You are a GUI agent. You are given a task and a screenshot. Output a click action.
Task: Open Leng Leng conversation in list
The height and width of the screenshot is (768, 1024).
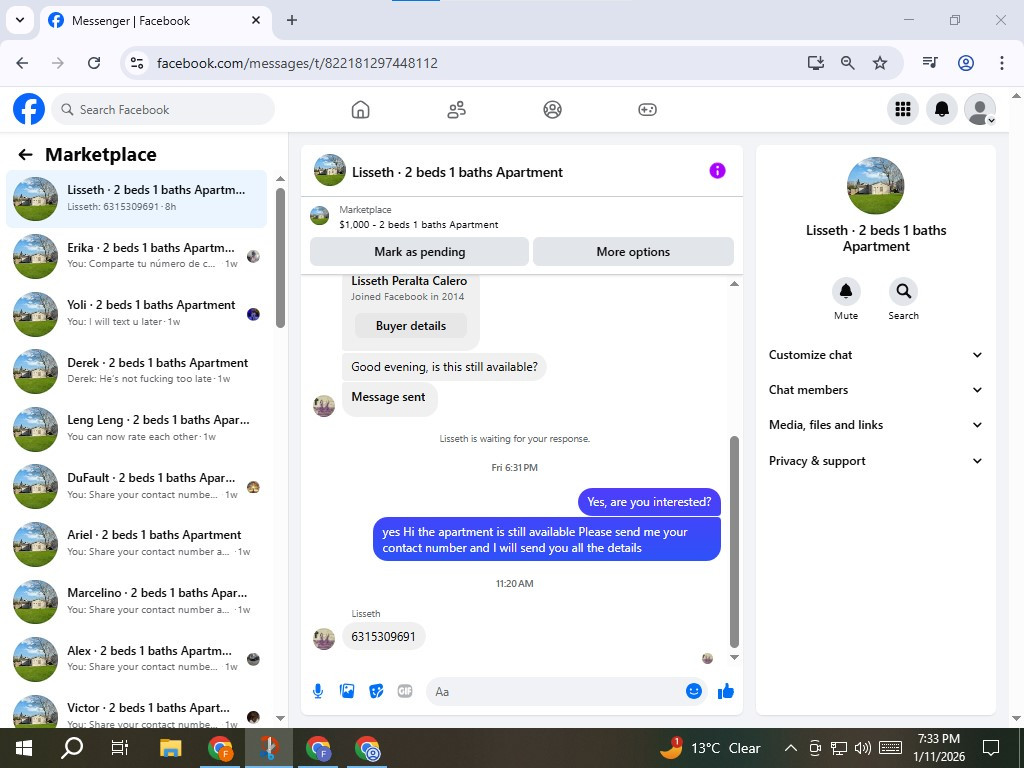[137, 428]
